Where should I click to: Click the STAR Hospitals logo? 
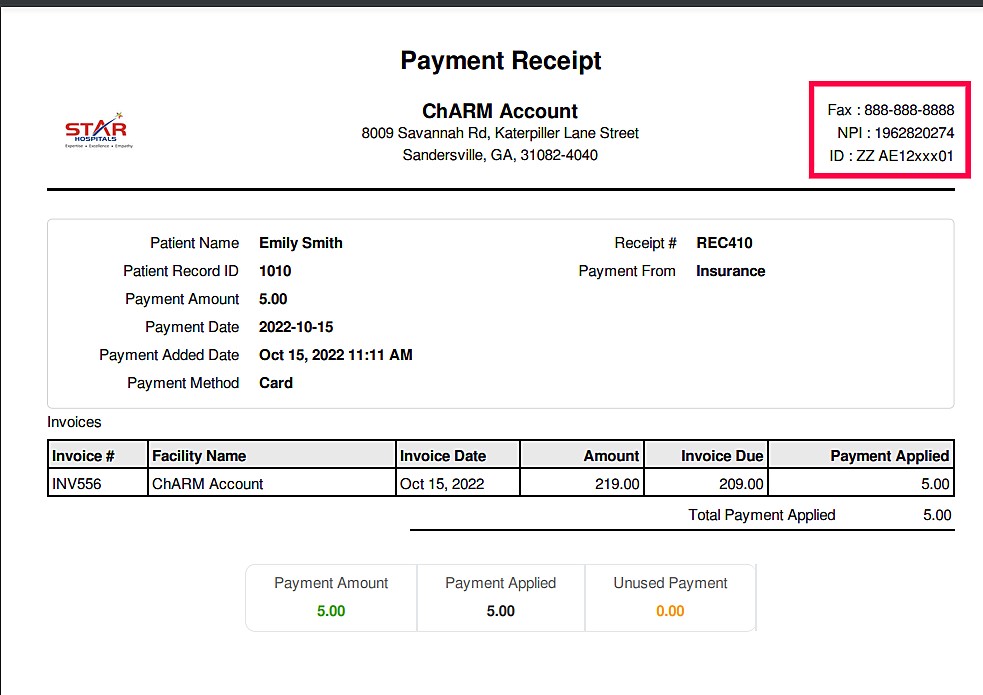96,129
